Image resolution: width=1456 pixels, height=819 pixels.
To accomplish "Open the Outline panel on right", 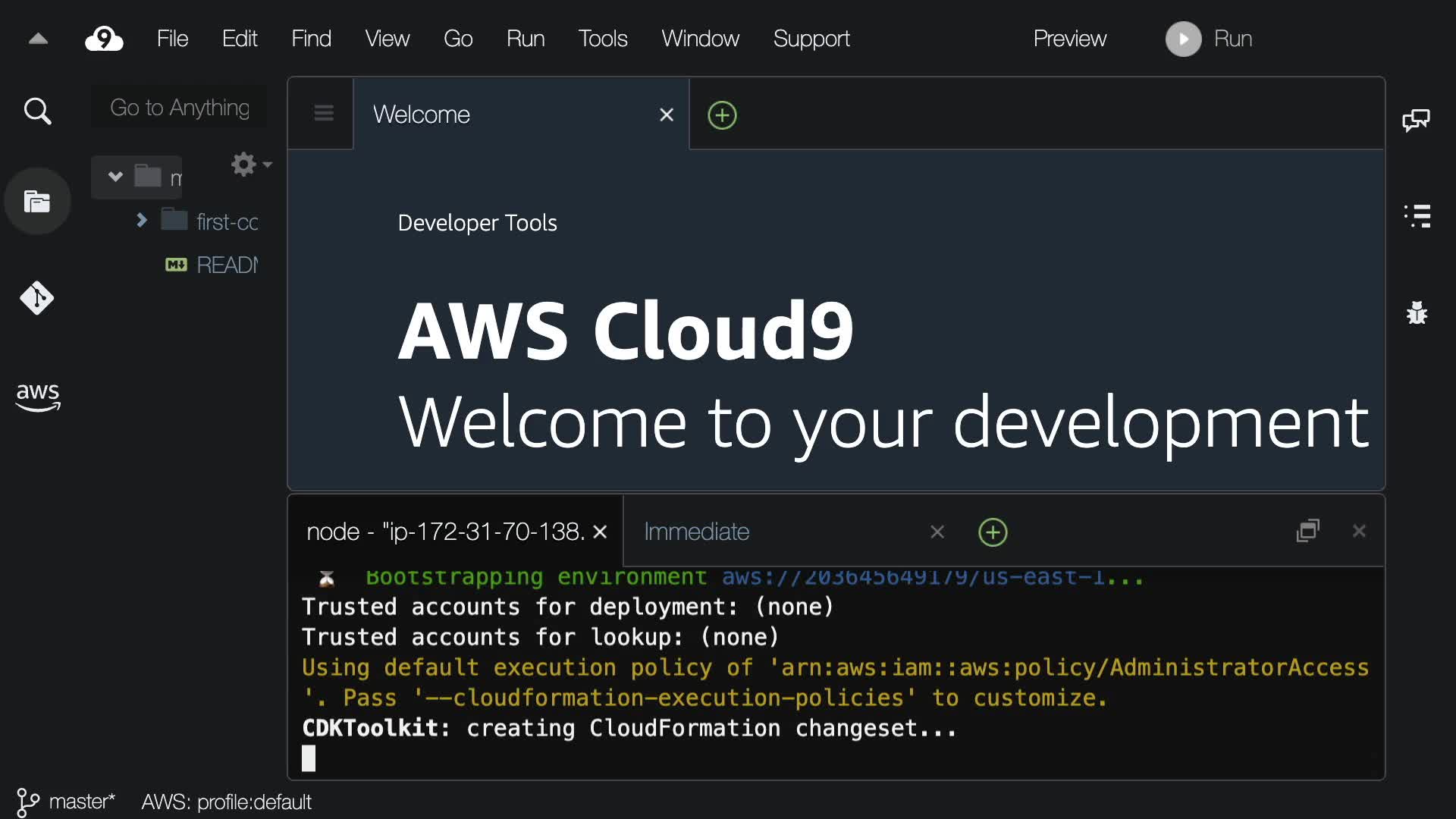I will (x=1417, y=216).
